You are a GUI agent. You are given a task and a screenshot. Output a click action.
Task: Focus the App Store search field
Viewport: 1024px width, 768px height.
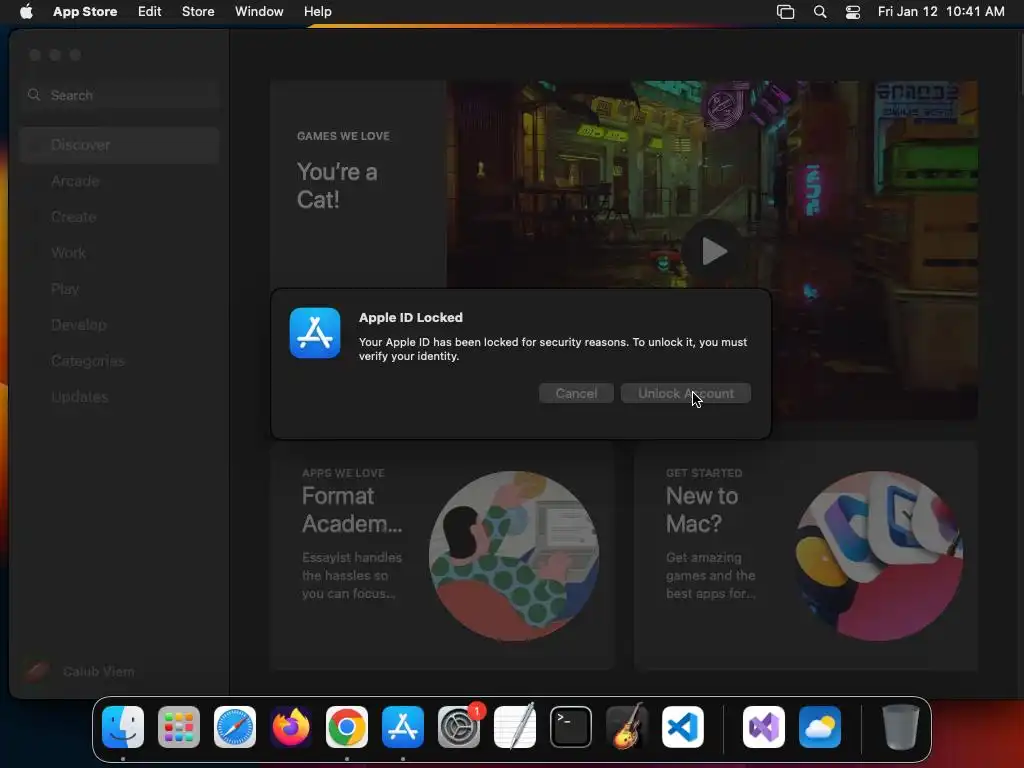(120, 95)
